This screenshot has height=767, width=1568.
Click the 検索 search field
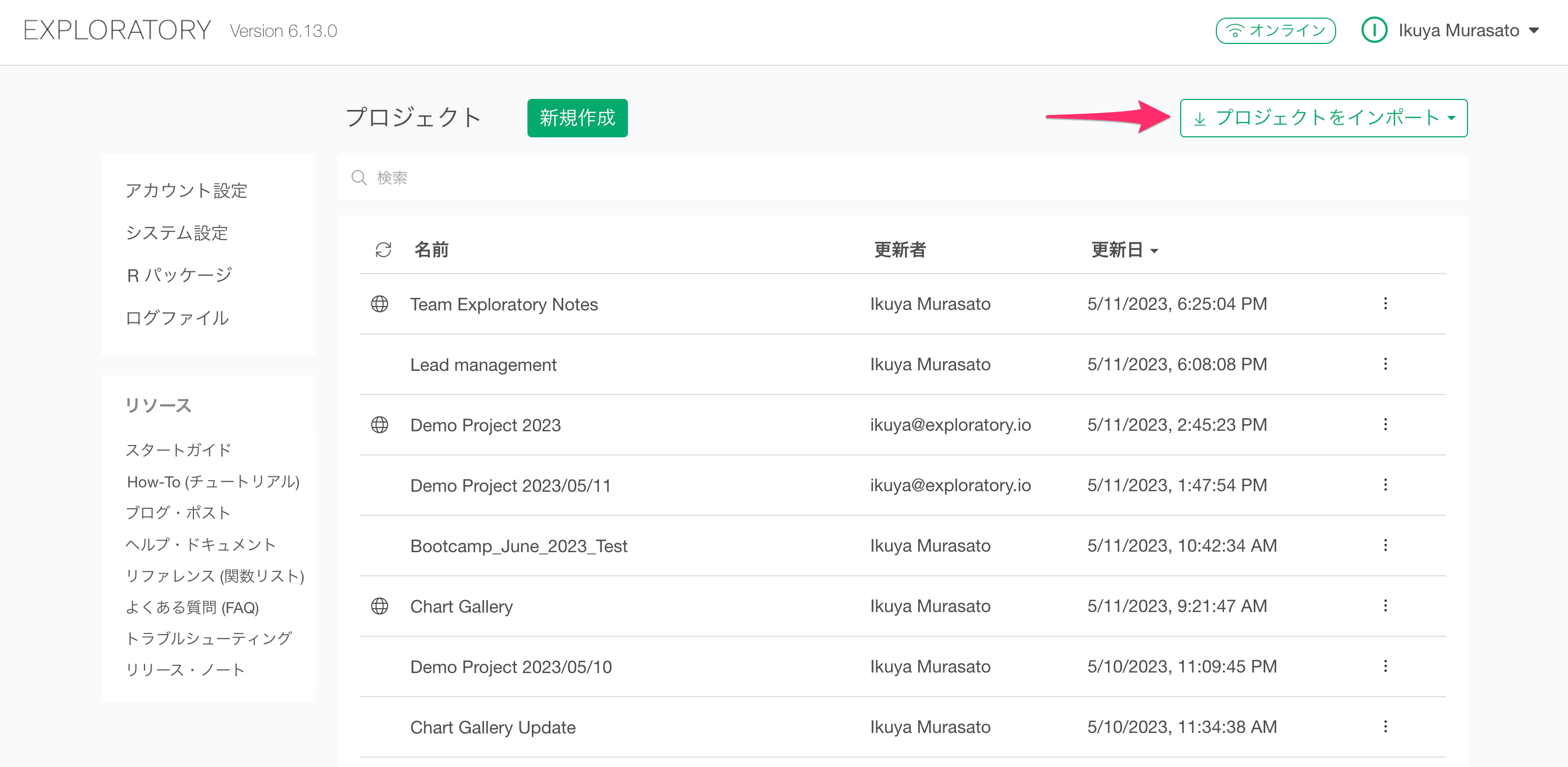pyautogui.click(x=901, y=178)
